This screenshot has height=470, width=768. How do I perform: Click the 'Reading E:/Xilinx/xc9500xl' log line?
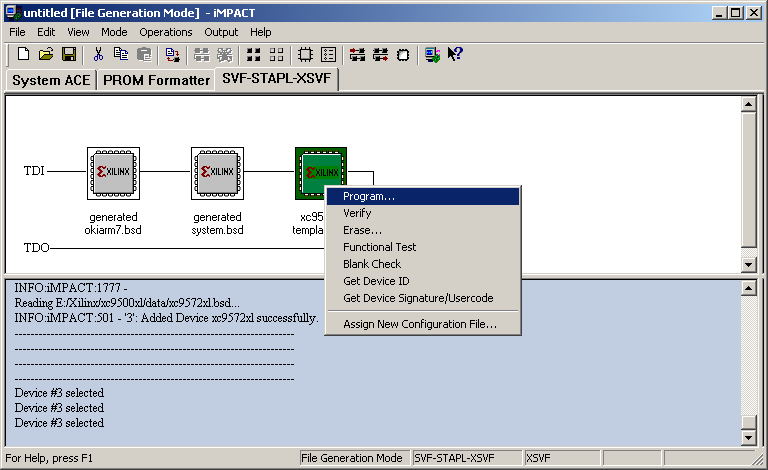pyautogui.click(x=127, y=303)
